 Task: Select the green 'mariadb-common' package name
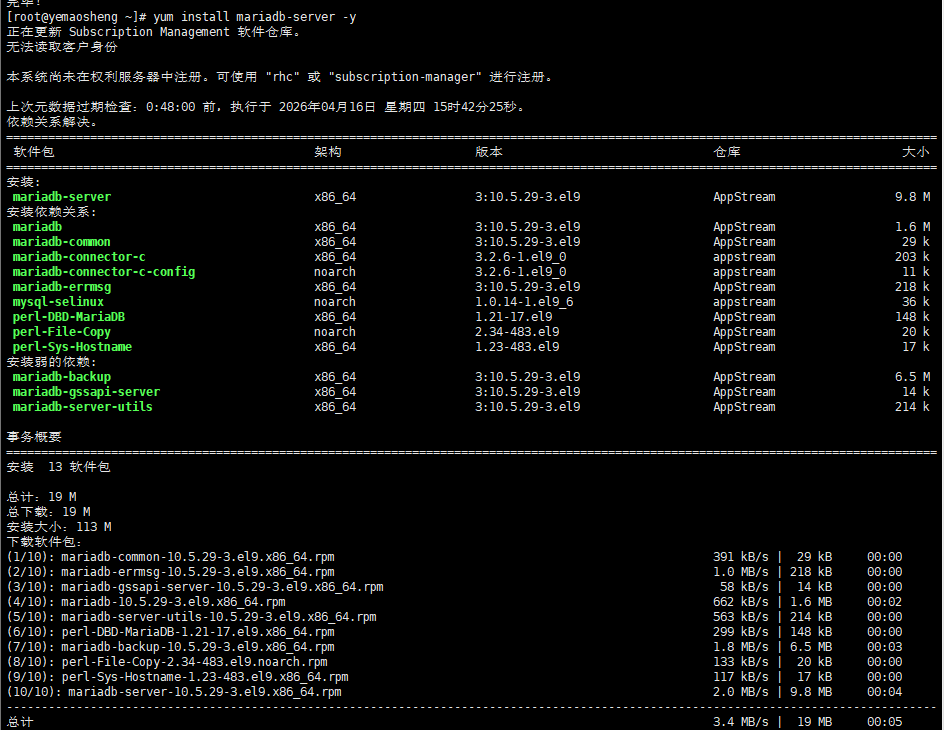[61, 242]
